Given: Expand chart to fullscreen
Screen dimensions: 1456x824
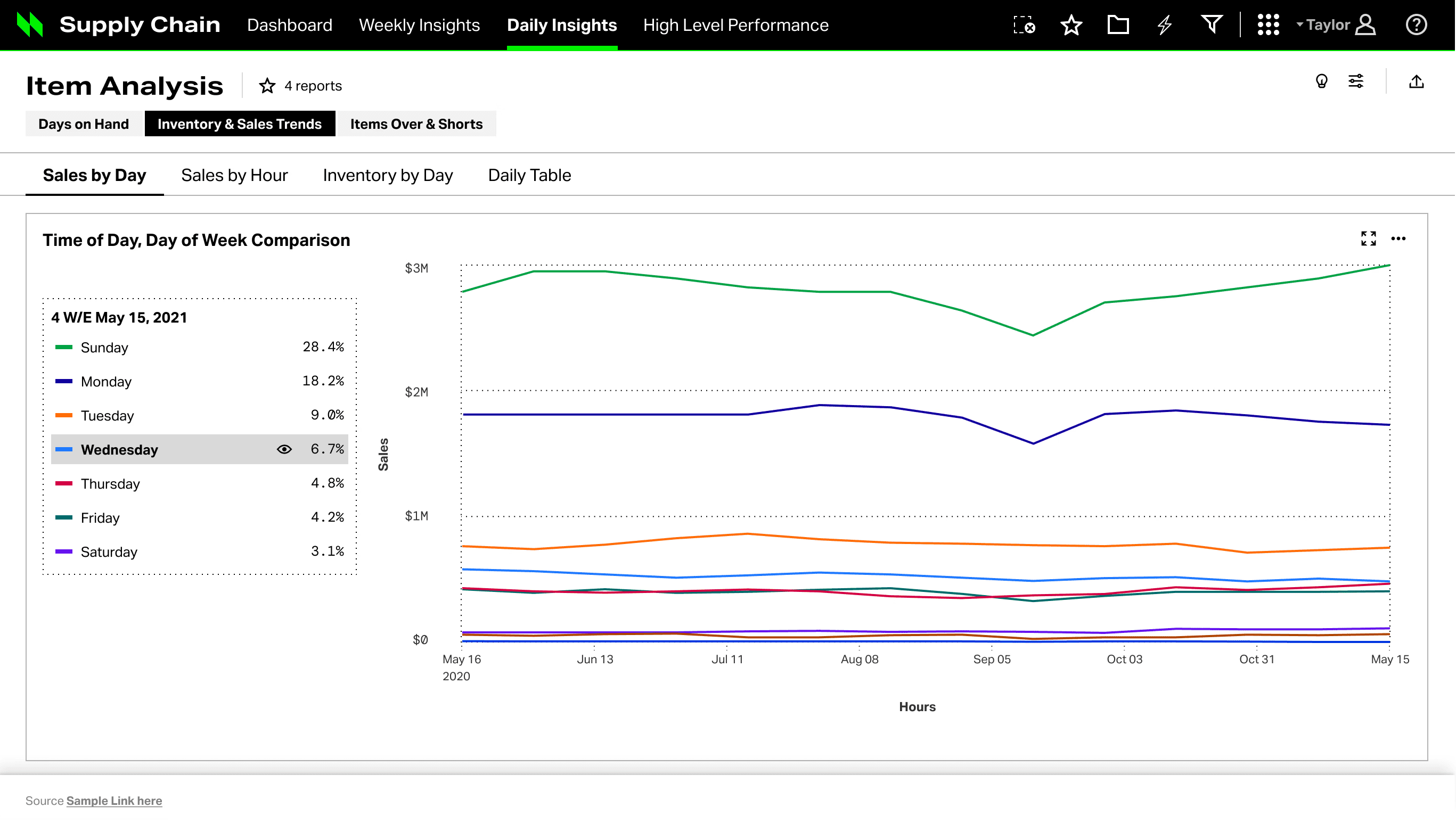Looking at the screenshot, I should [1368, 238].
